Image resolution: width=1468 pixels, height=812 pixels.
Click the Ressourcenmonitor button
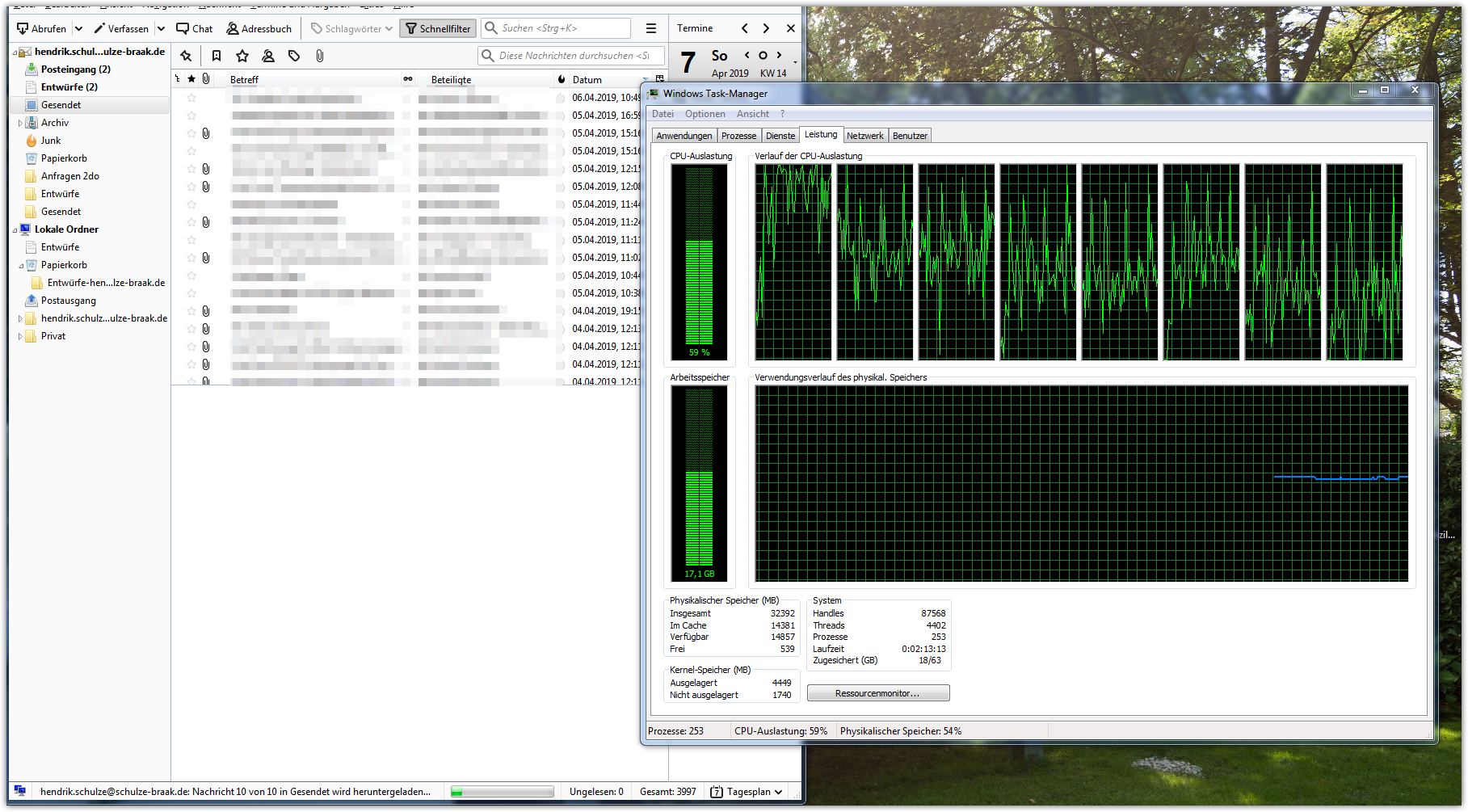tap(877, 693)
